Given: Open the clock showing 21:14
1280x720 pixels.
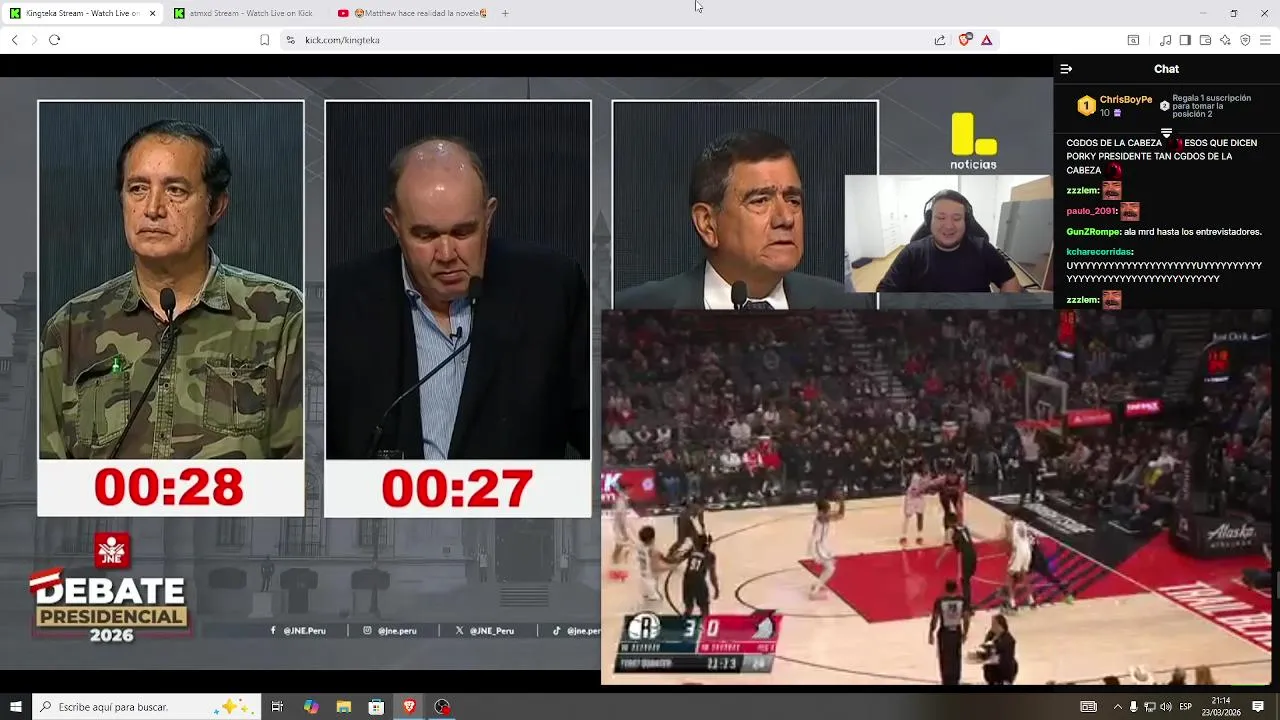Looking at the screenshot, I should (x=1221, y=707).
